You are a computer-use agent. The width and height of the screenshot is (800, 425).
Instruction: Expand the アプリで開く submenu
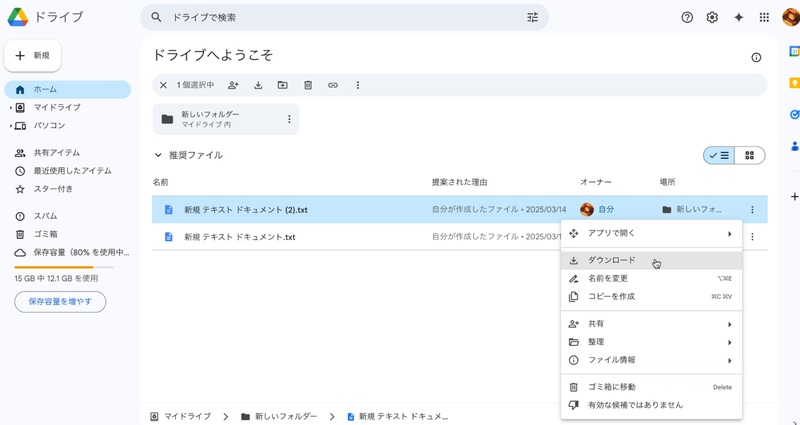click(x=652, y=234)
